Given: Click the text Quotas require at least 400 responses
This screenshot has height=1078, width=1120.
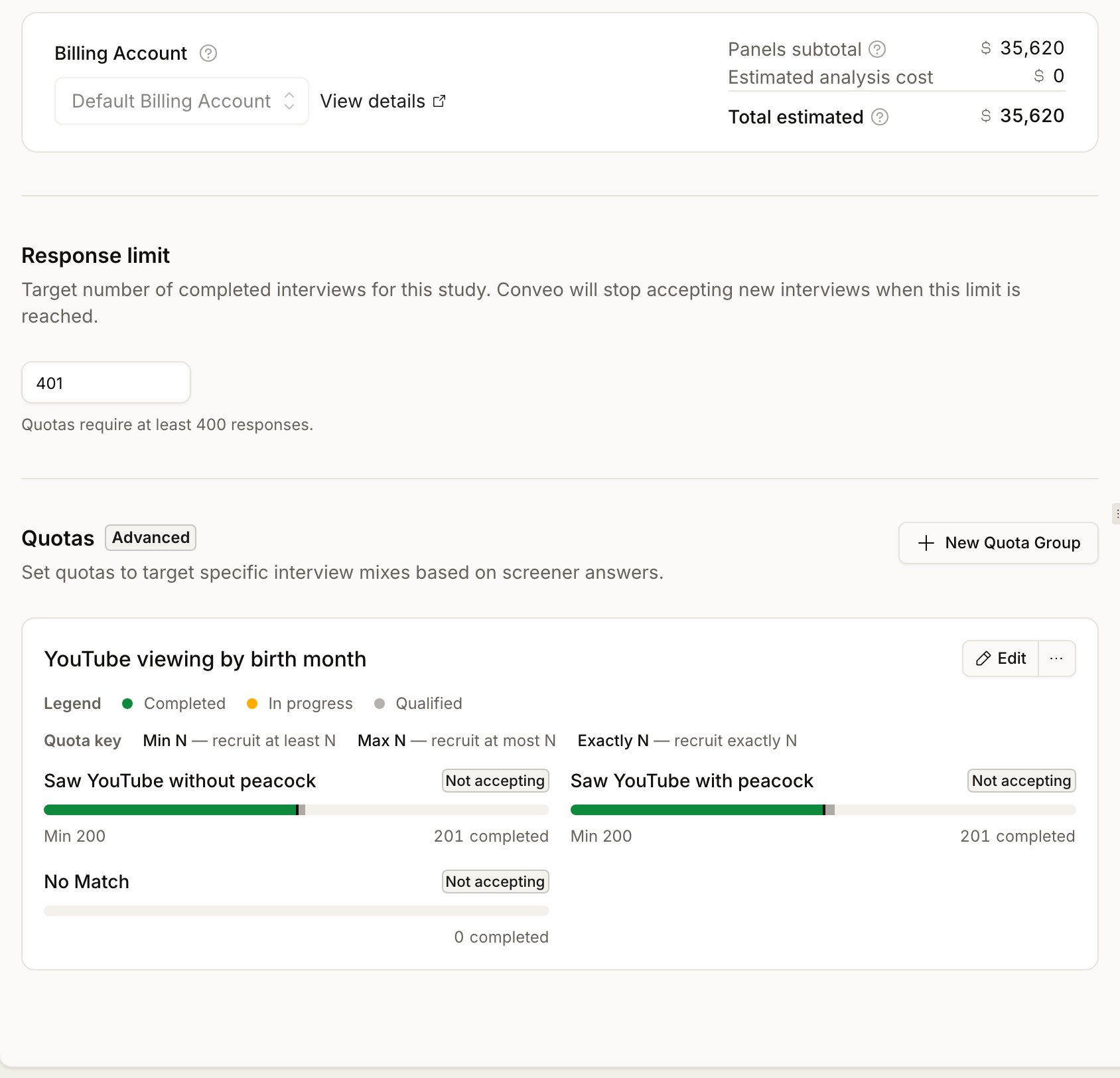Looking at the screenshot, I should 167,425.
